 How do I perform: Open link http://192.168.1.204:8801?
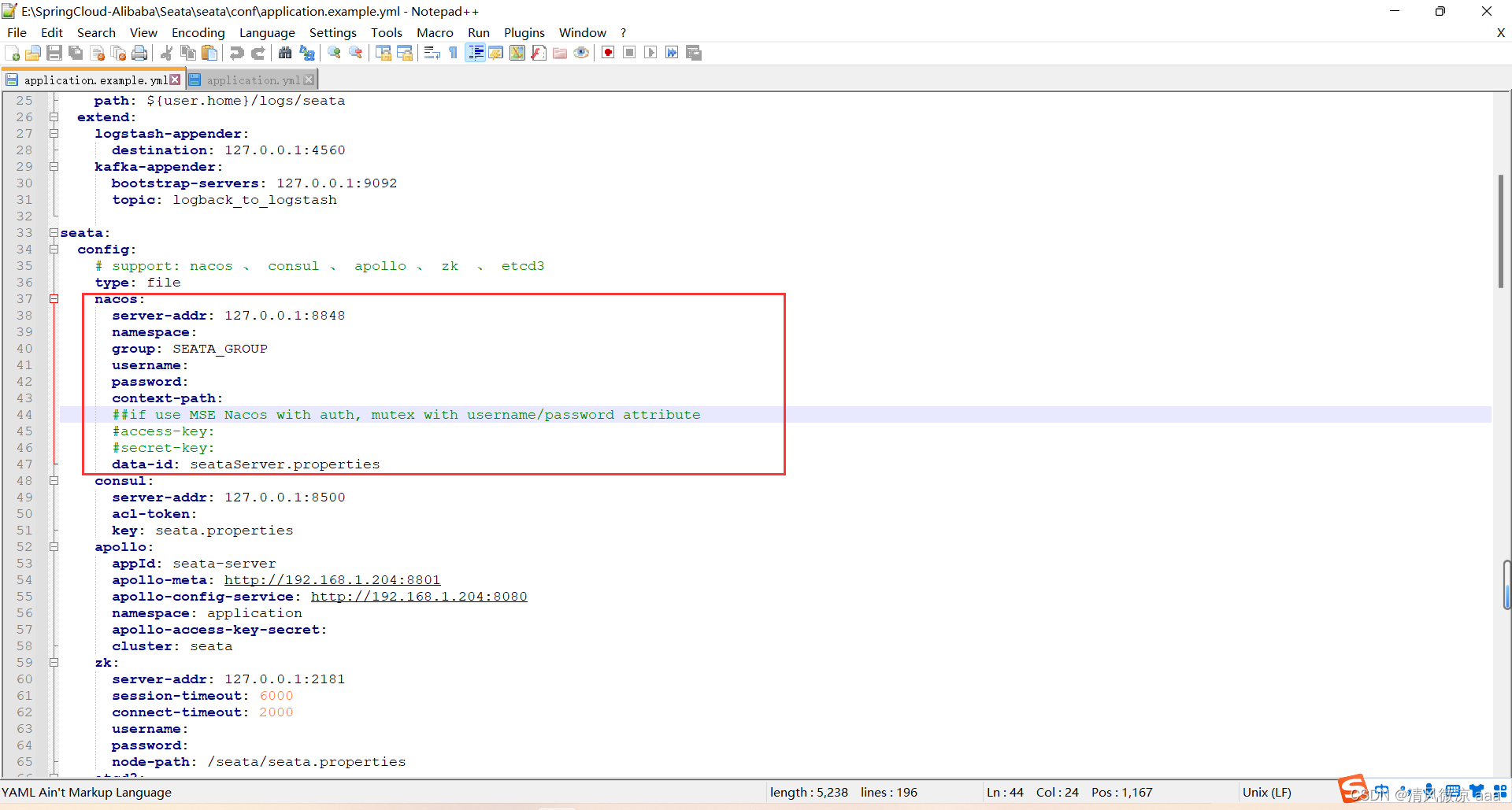332,580
